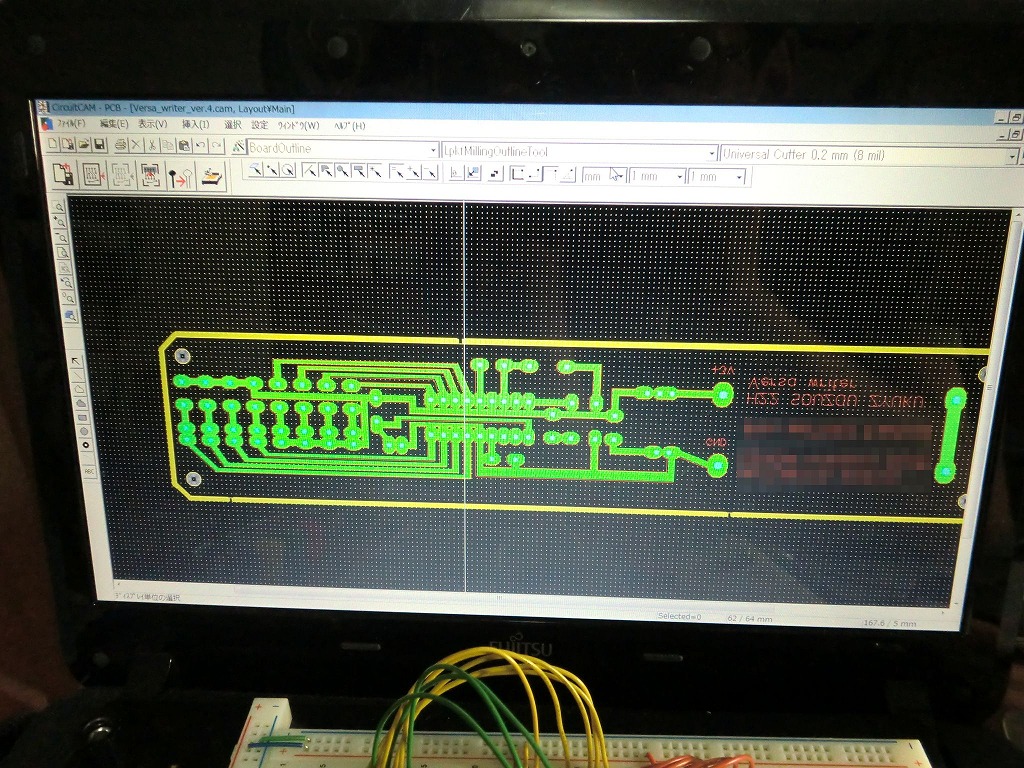
Task: Click the Copy icon
Action: point(167,146)
